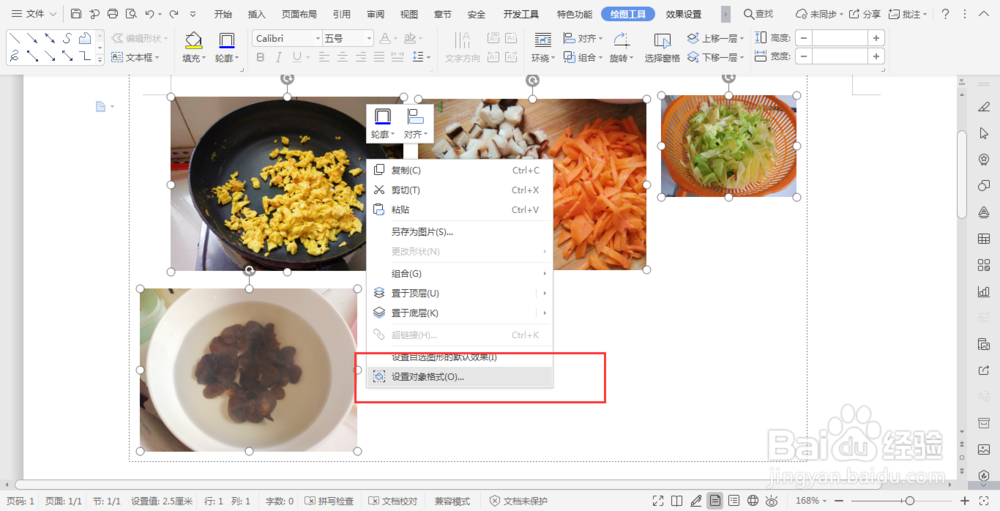Viewport: 1000px width, 511px height.
Task: Select page layout view in status bar
Action: point(715,501)
